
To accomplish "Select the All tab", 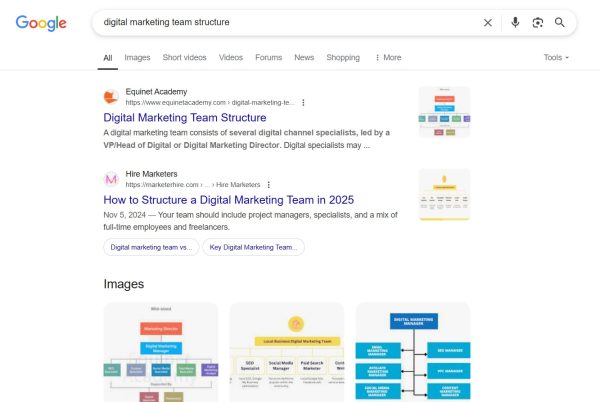I will (x=108, y=58).
